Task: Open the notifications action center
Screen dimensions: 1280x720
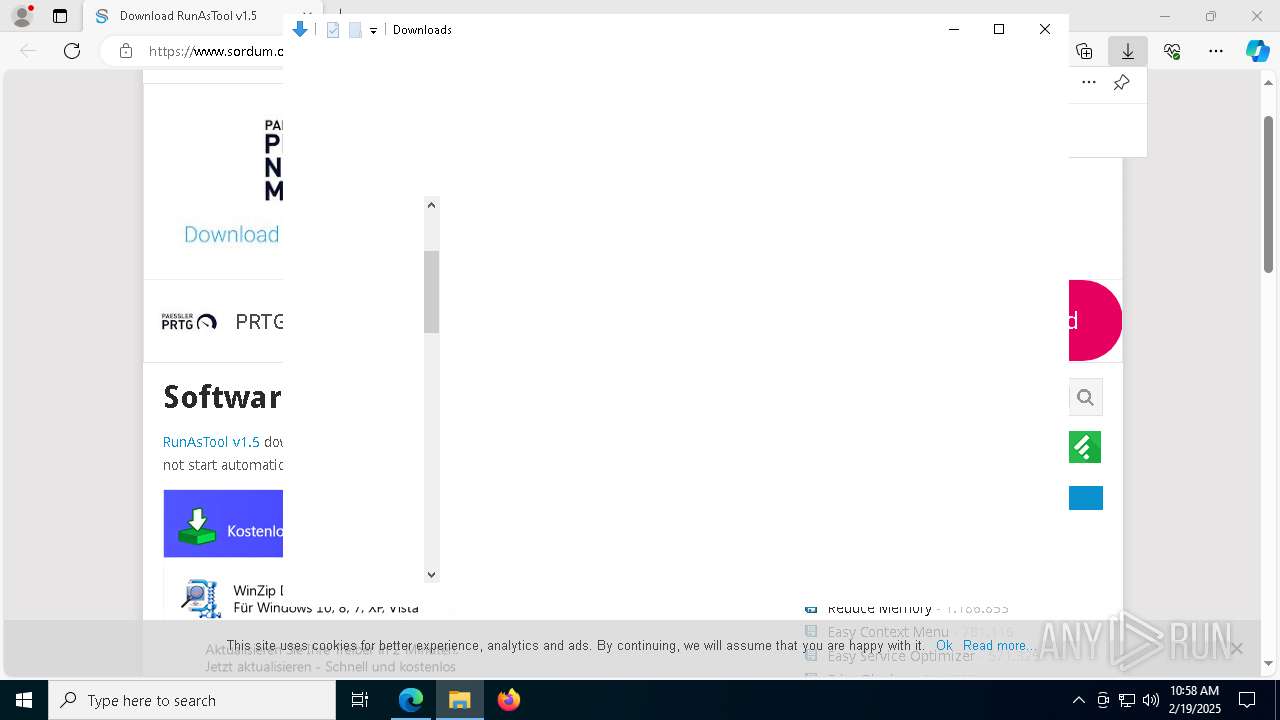Action: 1247,700
